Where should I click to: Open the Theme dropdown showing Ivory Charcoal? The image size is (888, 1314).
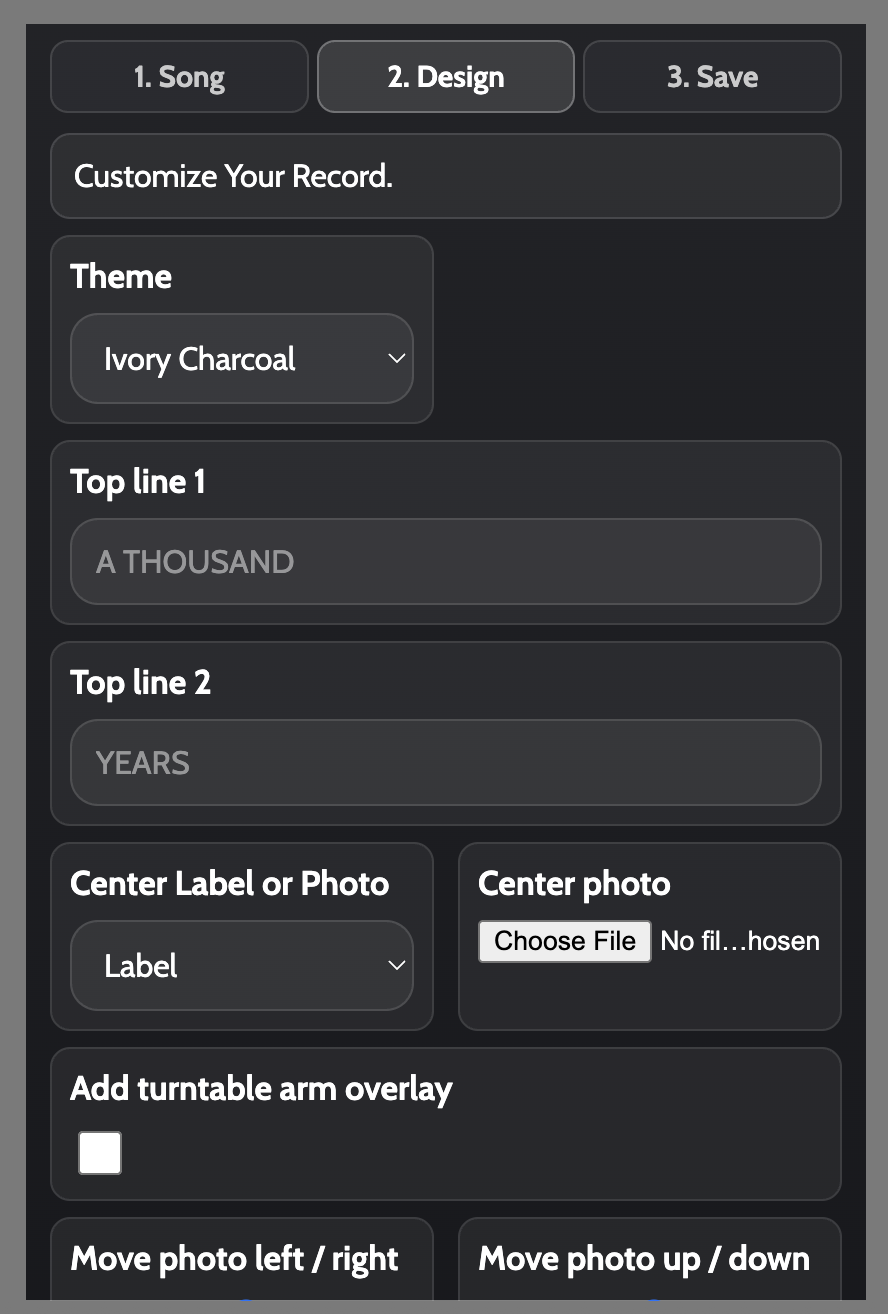[x=242, y=359]
